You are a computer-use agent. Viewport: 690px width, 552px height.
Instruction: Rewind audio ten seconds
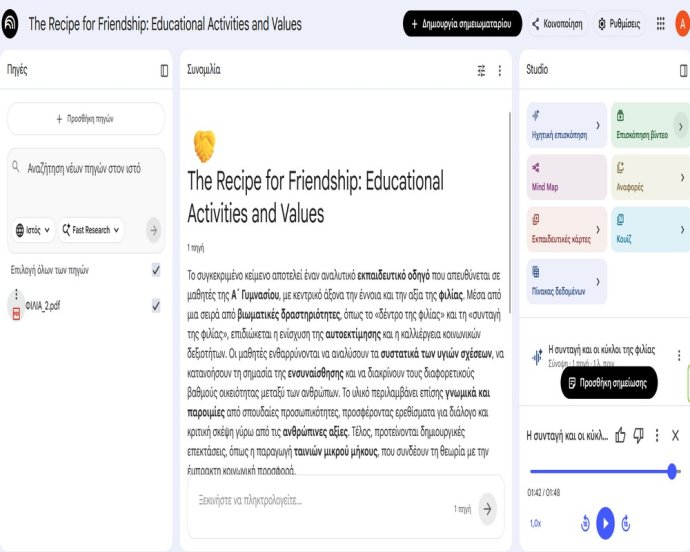pyautogui.click(x=585, y=522)
